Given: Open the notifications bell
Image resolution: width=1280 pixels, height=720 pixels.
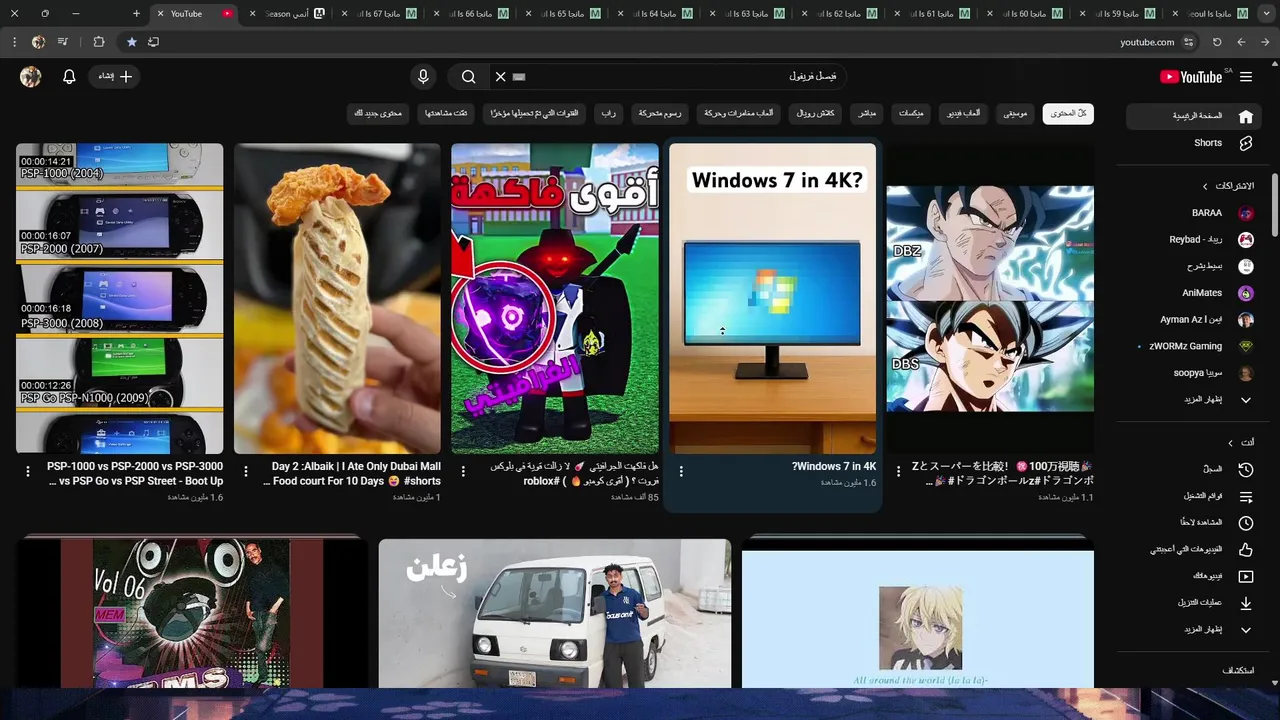Looking at the screenshot, I should [69, 77].
